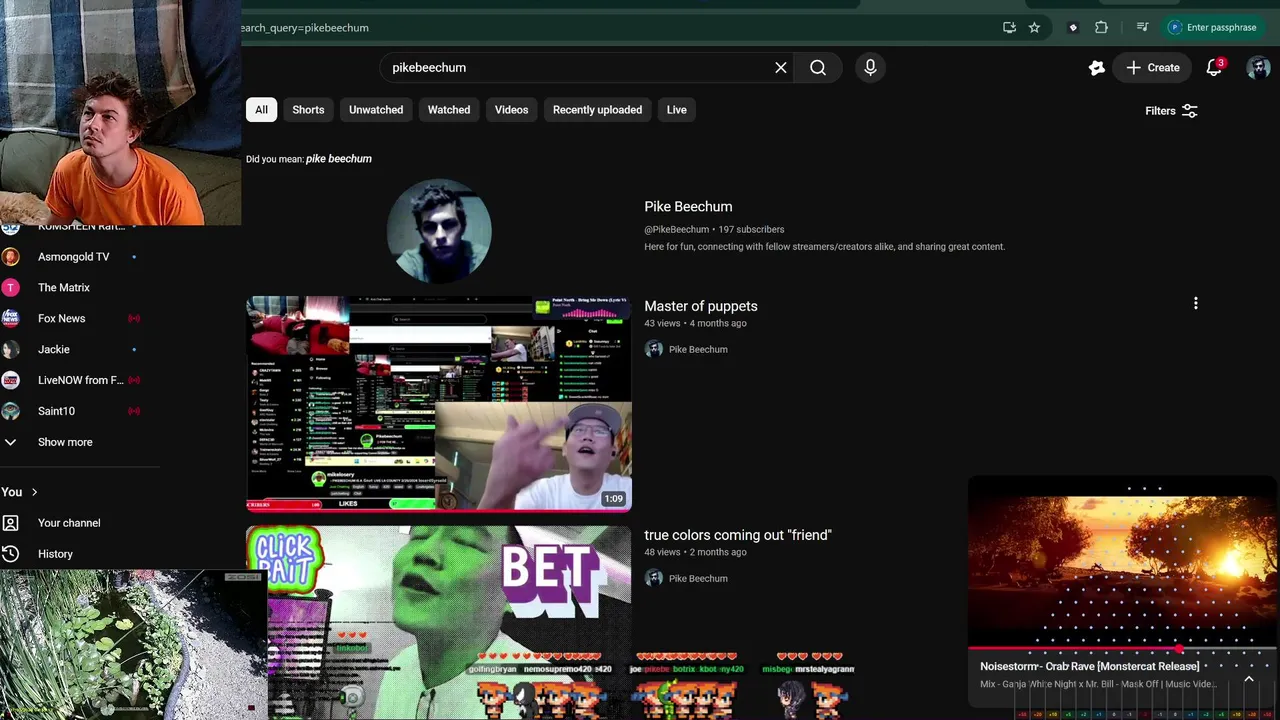
Task: Seek the miniplayer progress bar
Action: pos(1122,649)
